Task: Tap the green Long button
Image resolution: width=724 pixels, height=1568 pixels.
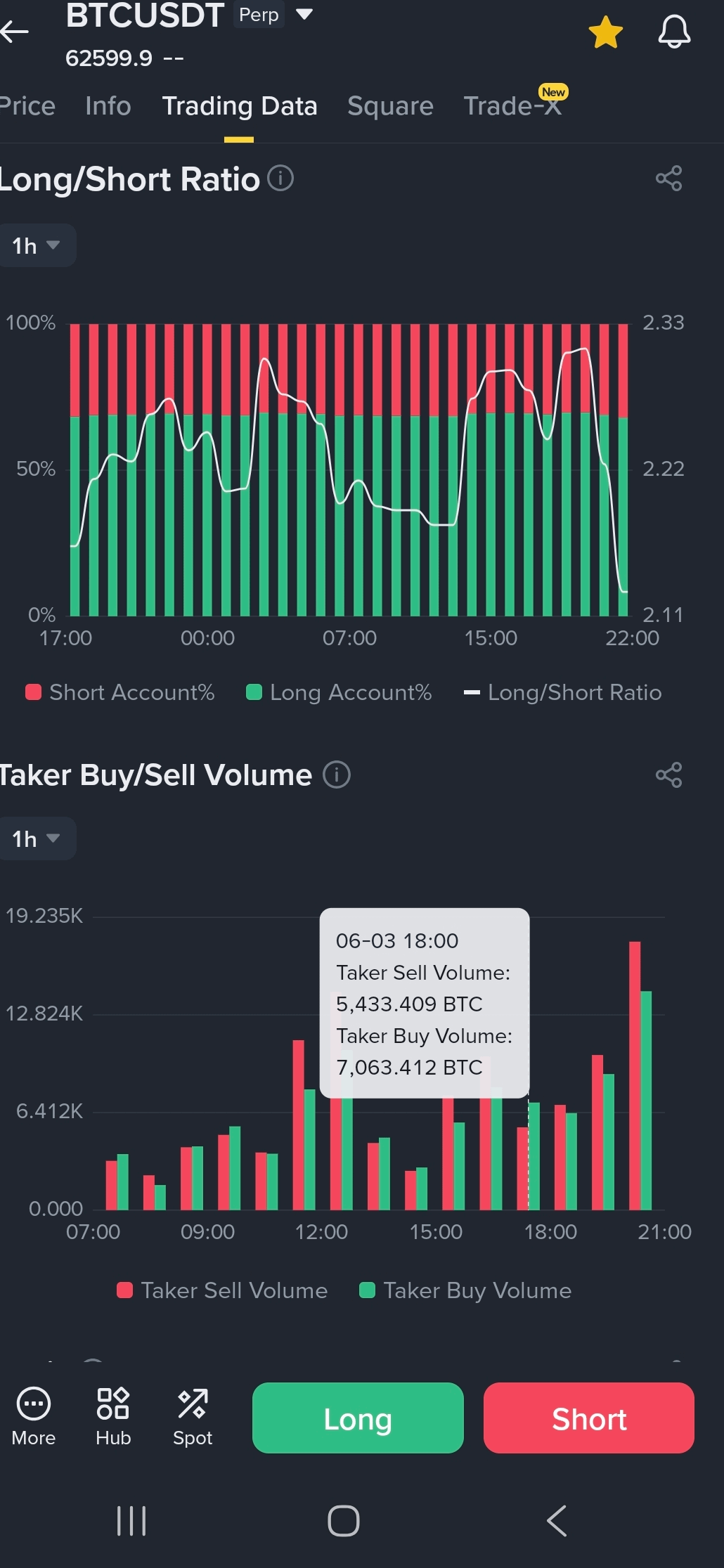Action: click(358, 1418)
